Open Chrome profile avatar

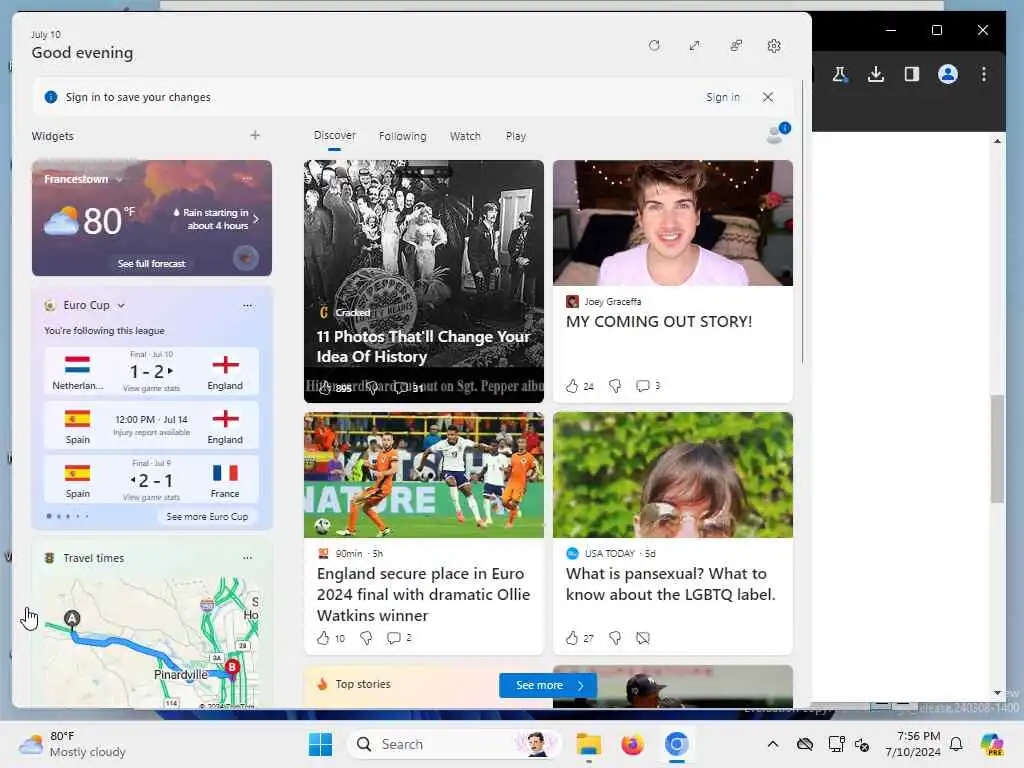coord(948,74)
